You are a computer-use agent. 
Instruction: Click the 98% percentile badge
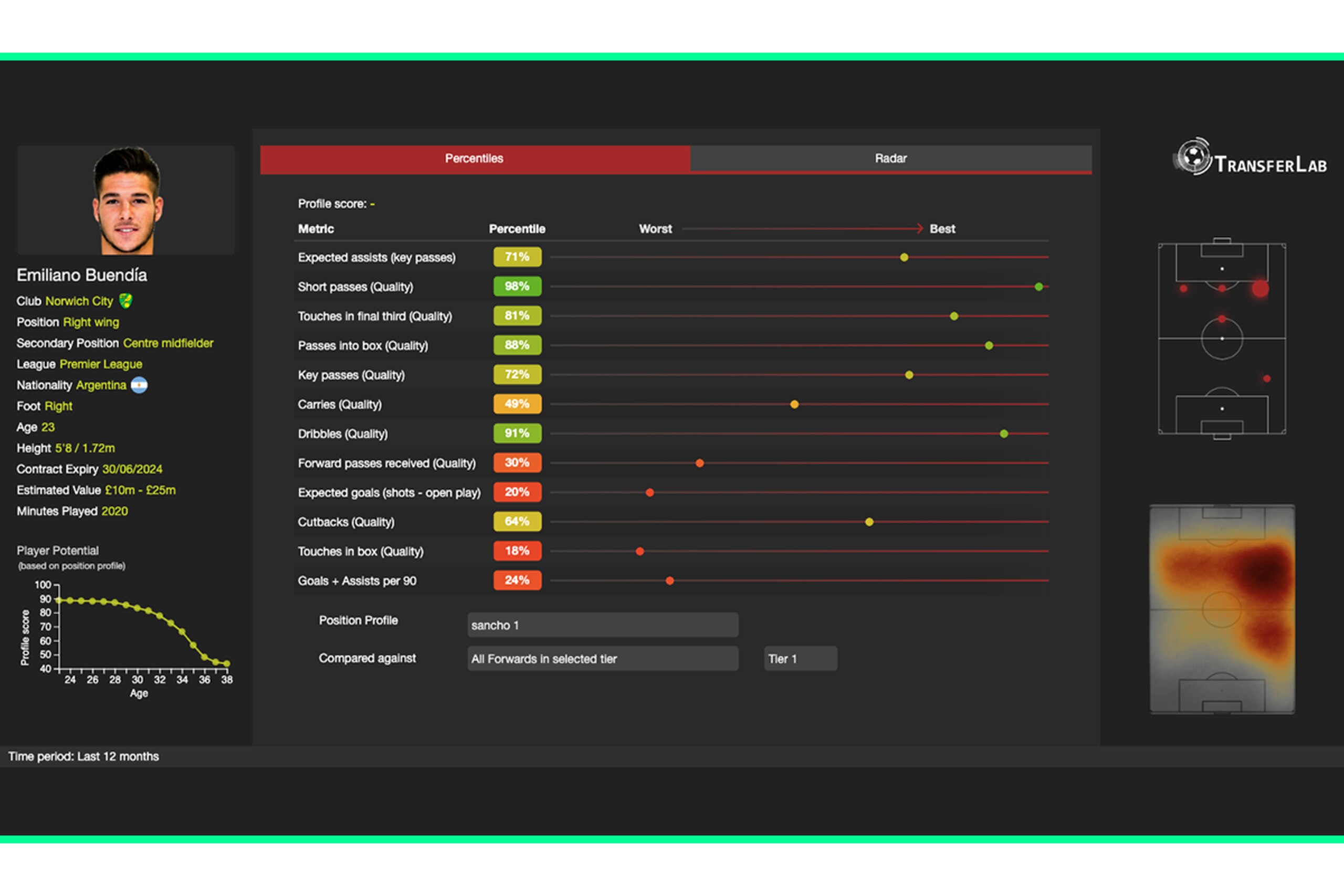click(517, 286)
